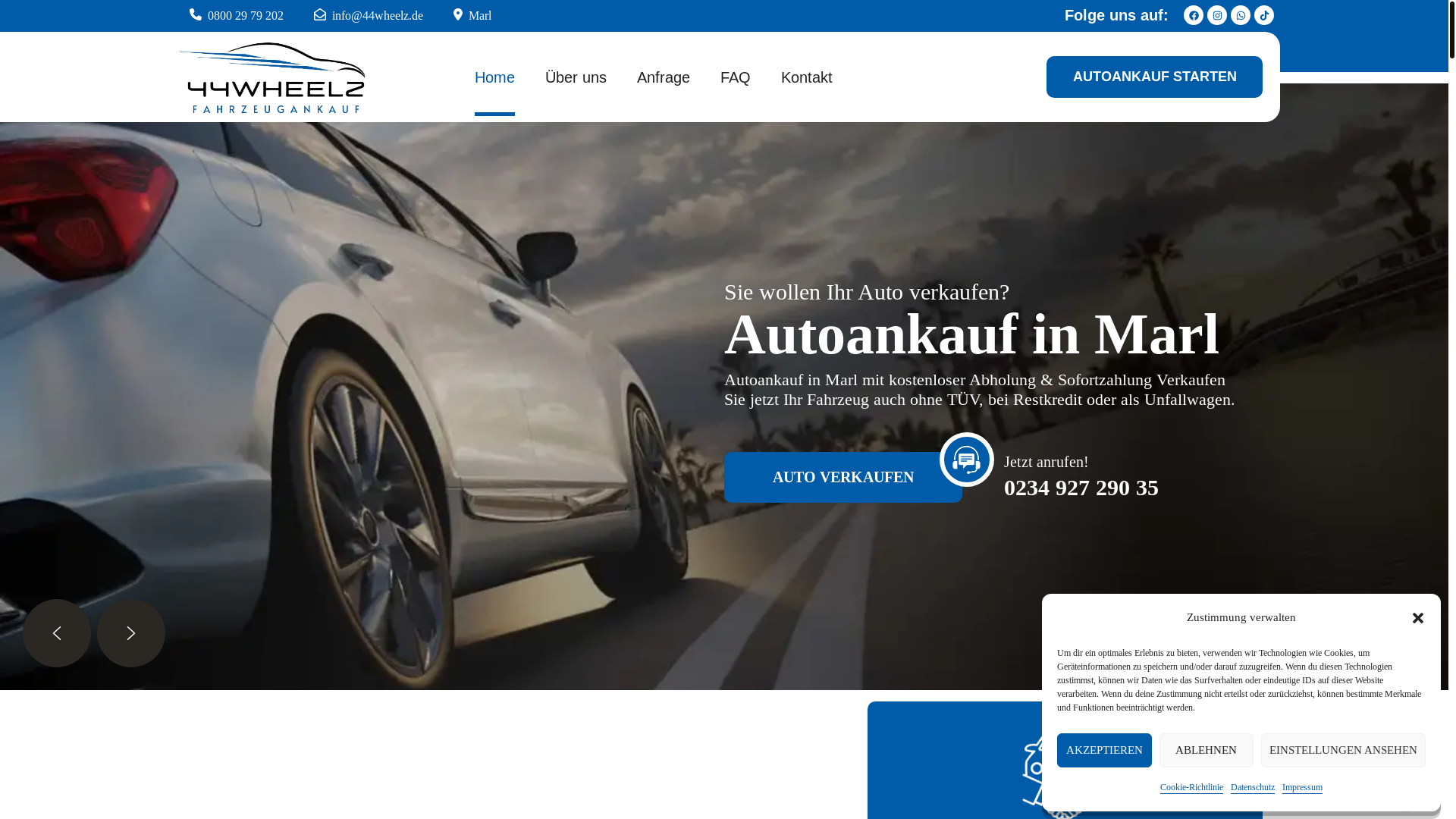Viewport: 1456px width, 819px height.
Task: Open the Cookie-Richtlinie link
Action: [1191, 787]
